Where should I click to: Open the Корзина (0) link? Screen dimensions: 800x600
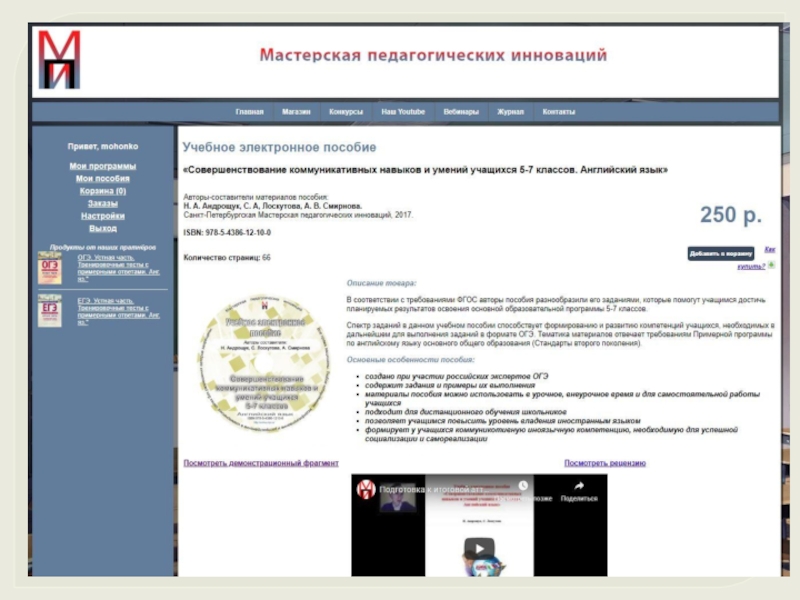point(103,191)
